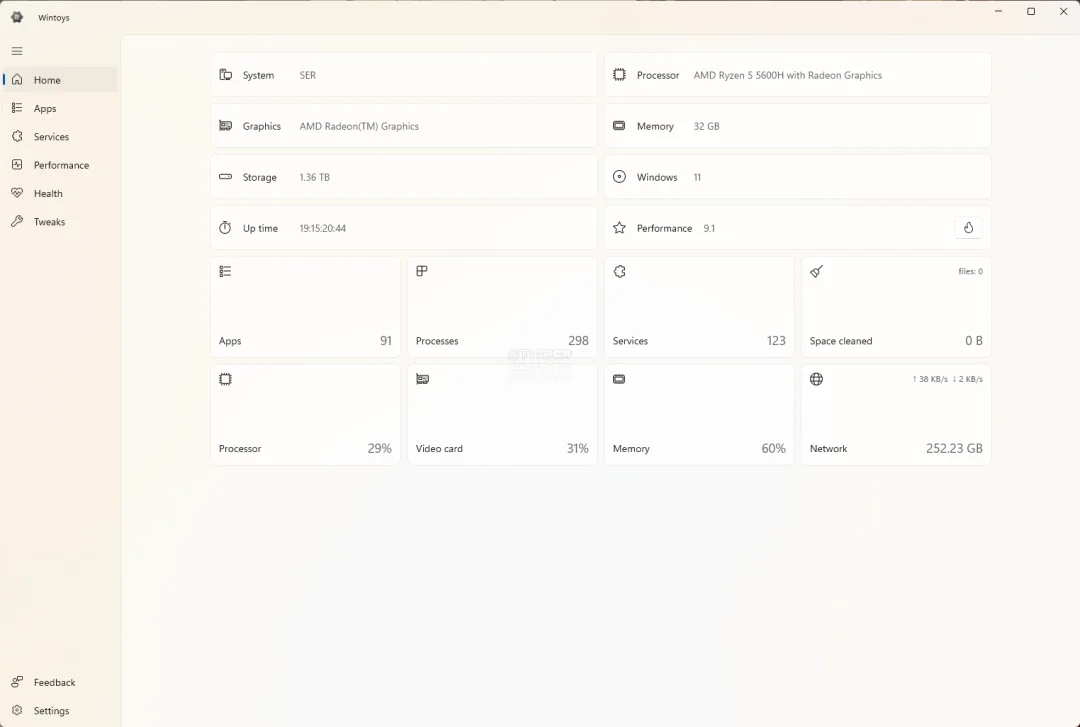
Task: Minimize the Wintoys window
Action: coord(998,12)
